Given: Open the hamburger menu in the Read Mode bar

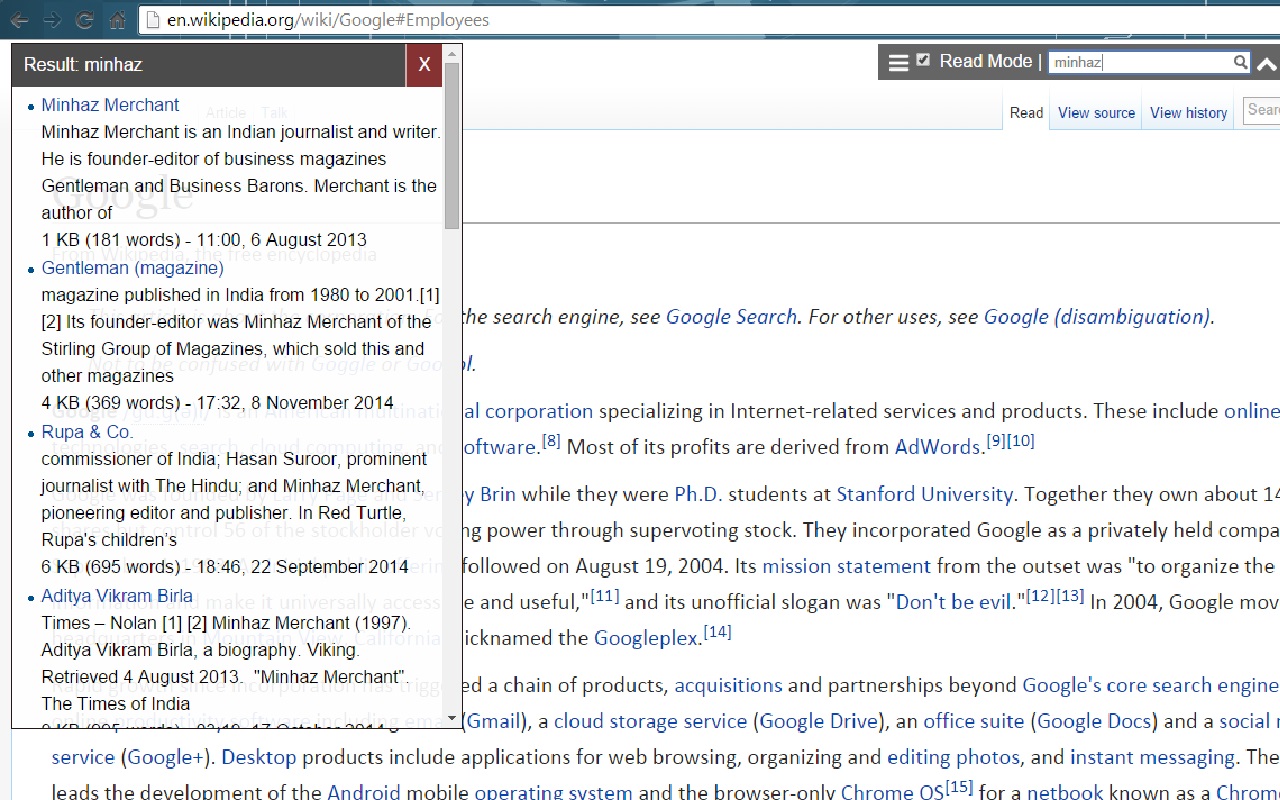Looking at the screenshot, I should pos(898,62).
